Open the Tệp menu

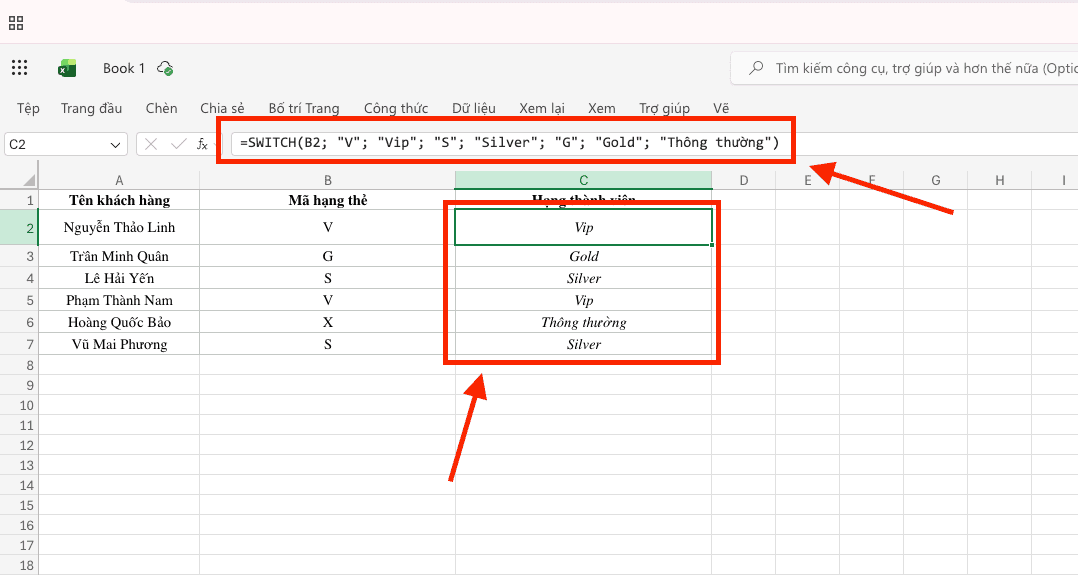pos(28,108)
